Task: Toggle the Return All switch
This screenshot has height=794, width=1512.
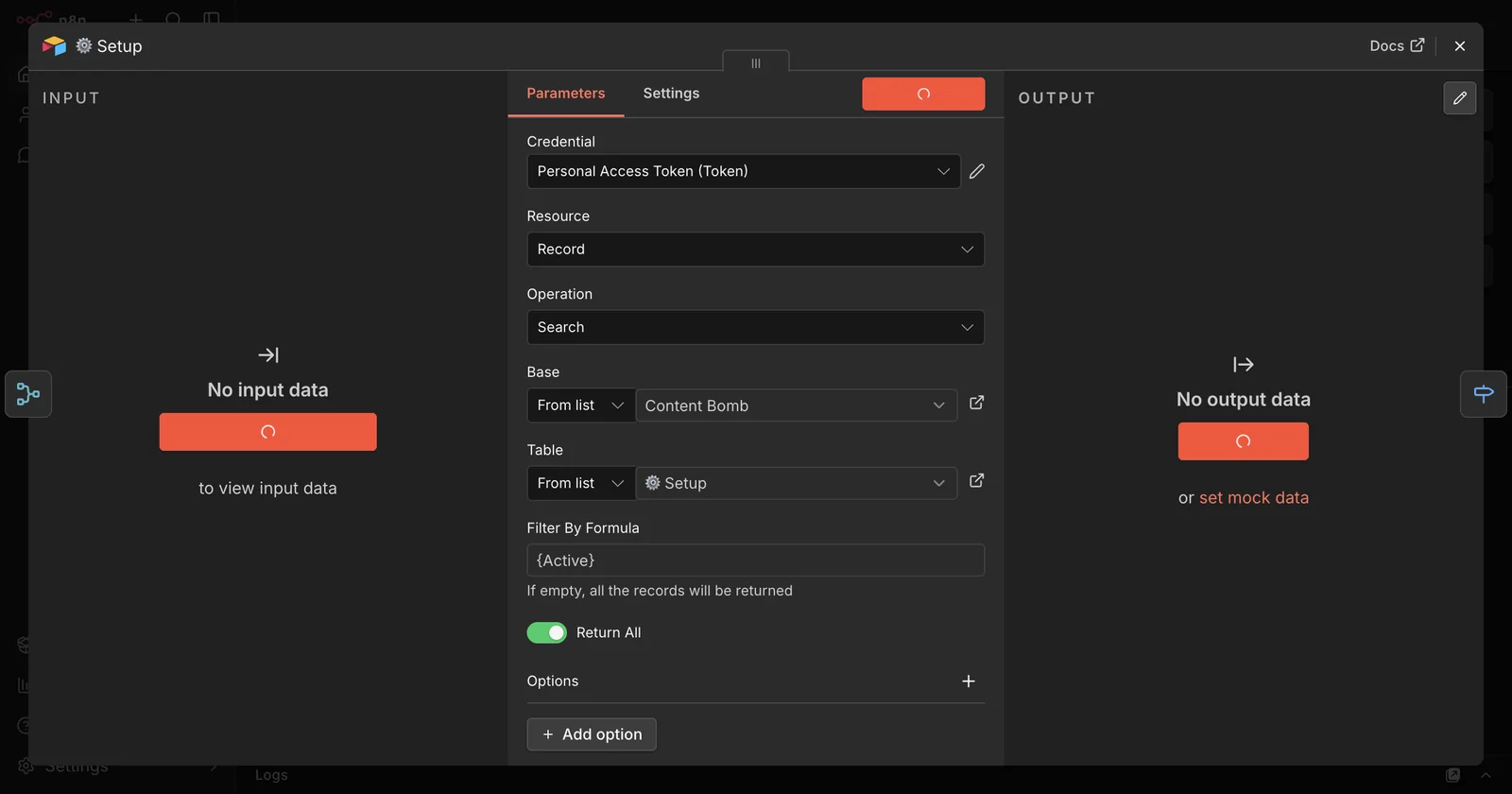Action: click(547, 632)
